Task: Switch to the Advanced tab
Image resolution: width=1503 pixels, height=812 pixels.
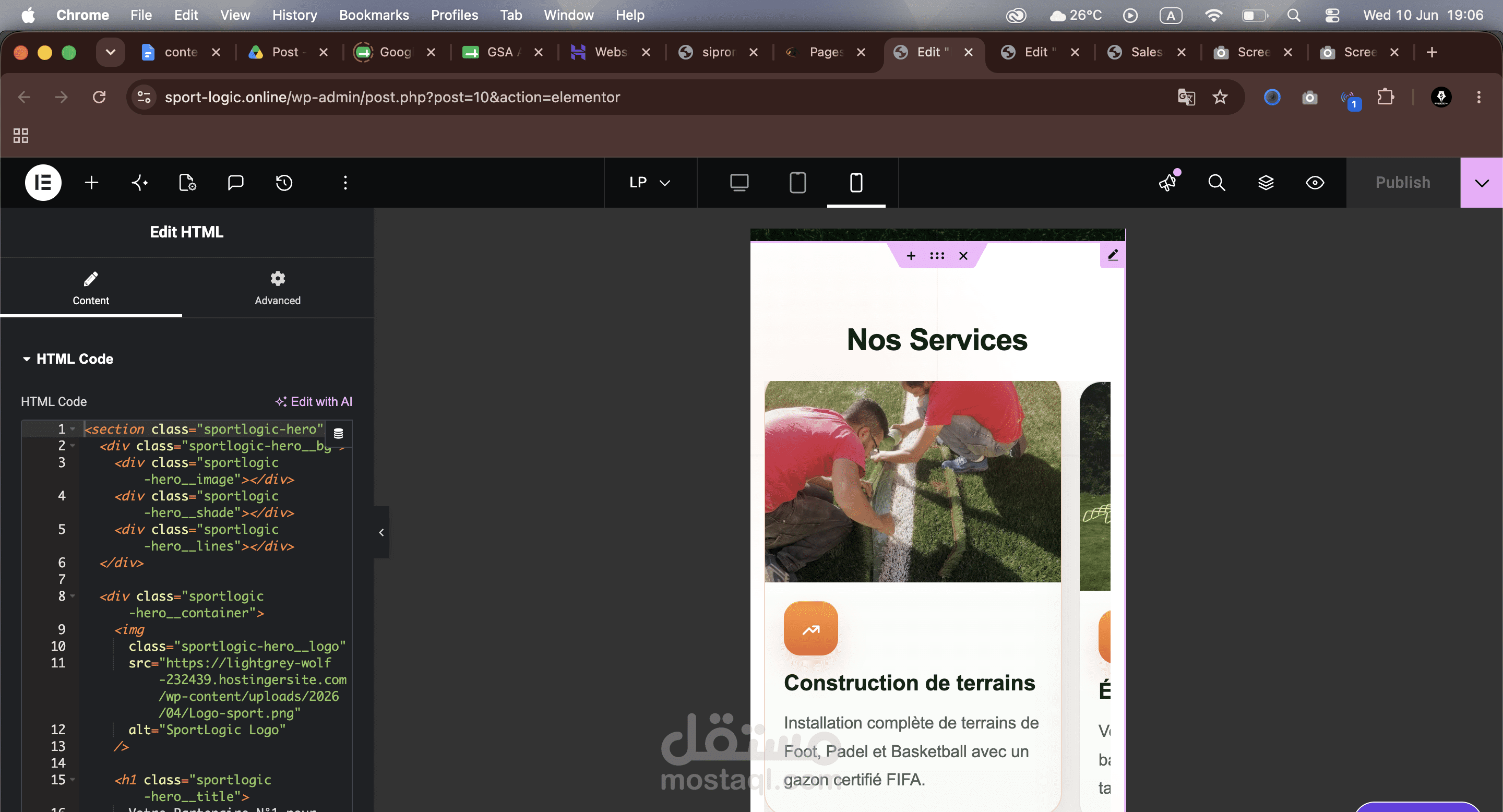Action: pos(278,288)
